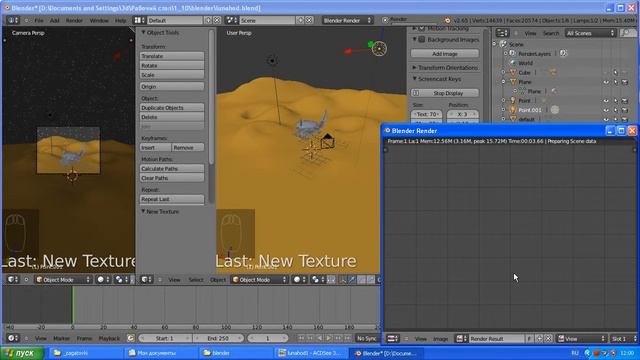Open the Blender Render engine dropdown
This screenshot has height=360, width=640.
point(347,20)
